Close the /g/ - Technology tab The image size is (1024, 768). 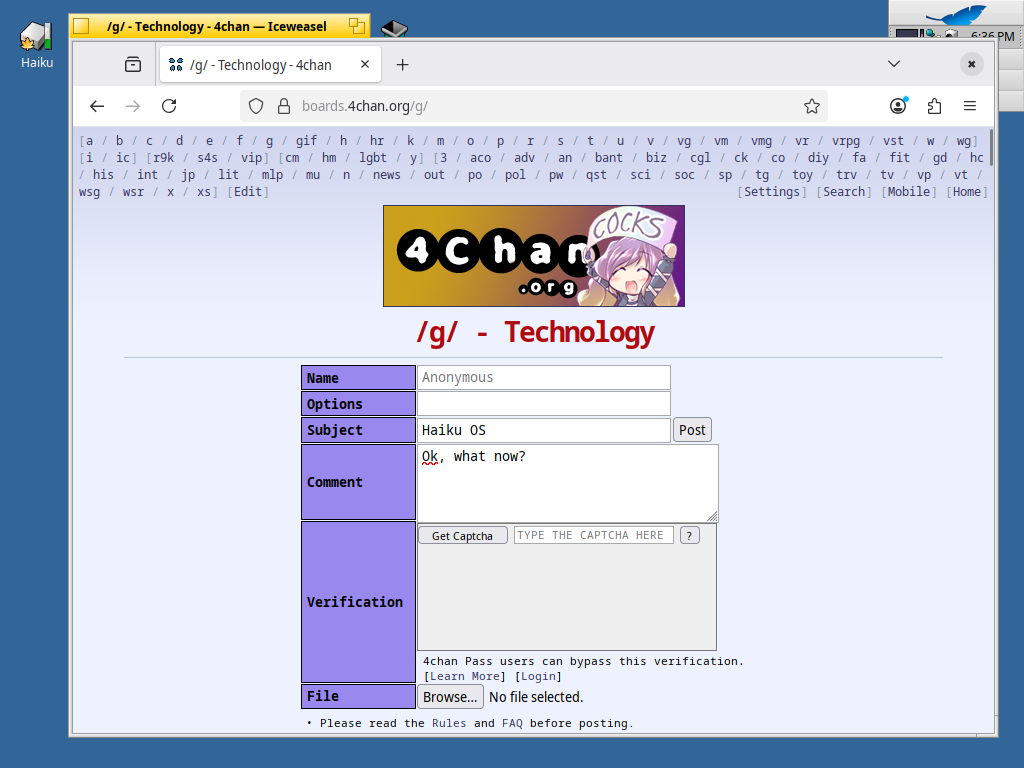(x=365, y=64)
